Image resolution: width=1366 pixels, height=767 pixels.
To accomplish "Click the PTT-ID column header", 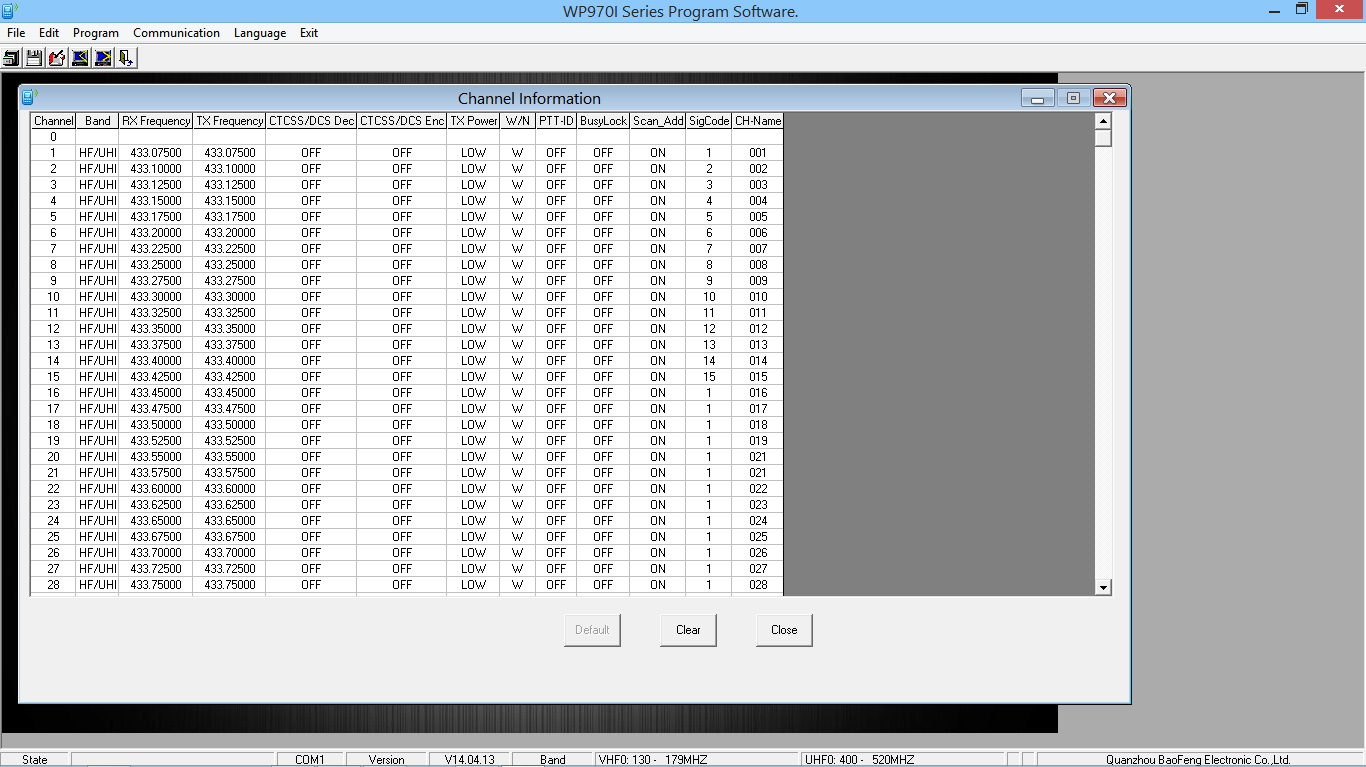I will tap(556, 121).
